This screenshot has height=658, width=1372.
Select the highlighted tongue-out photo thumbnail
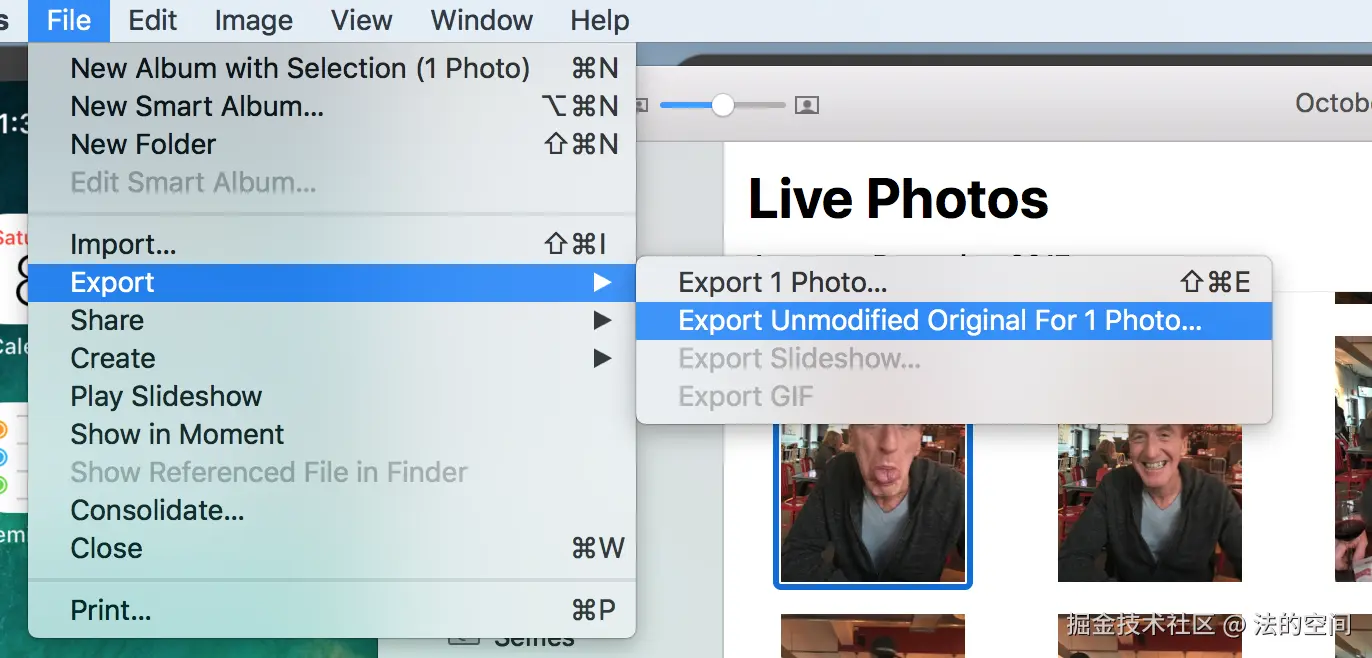tap(873, 503)
